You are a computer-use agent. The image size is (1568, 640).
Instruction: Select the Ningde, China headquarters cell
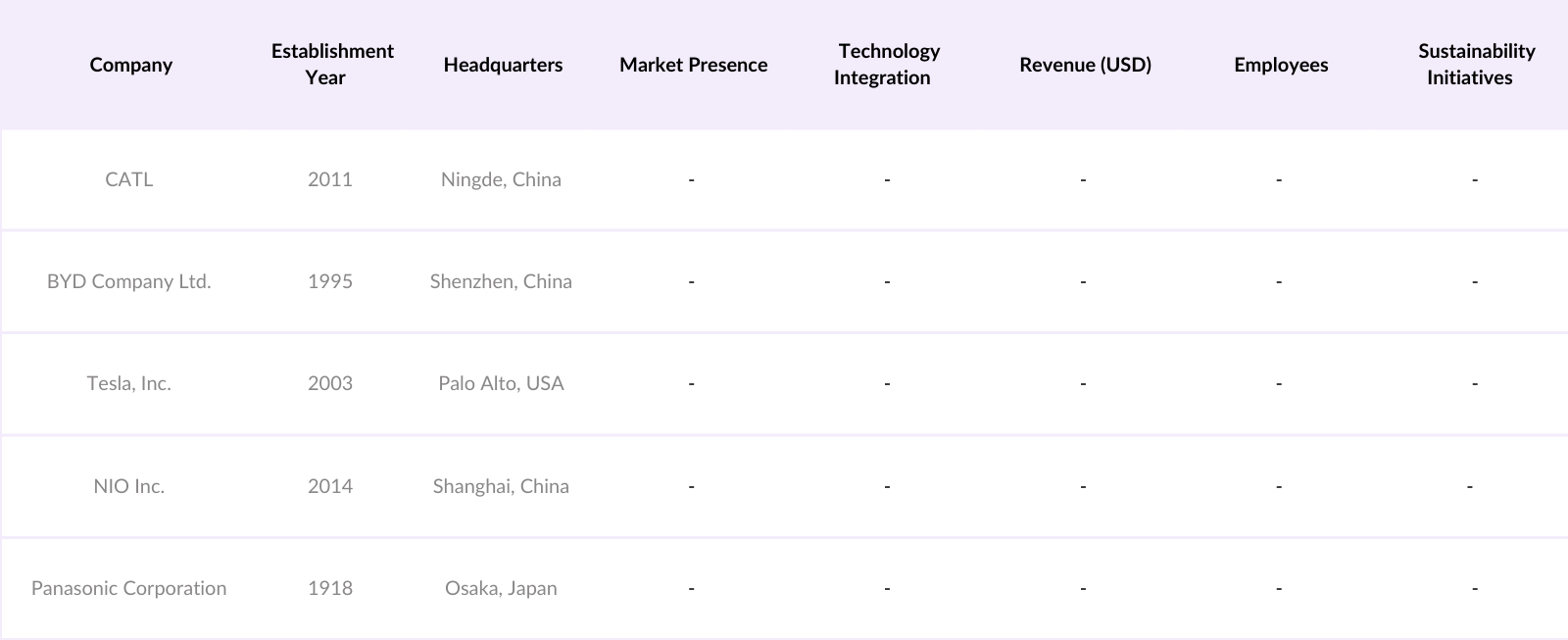point(501,179)
